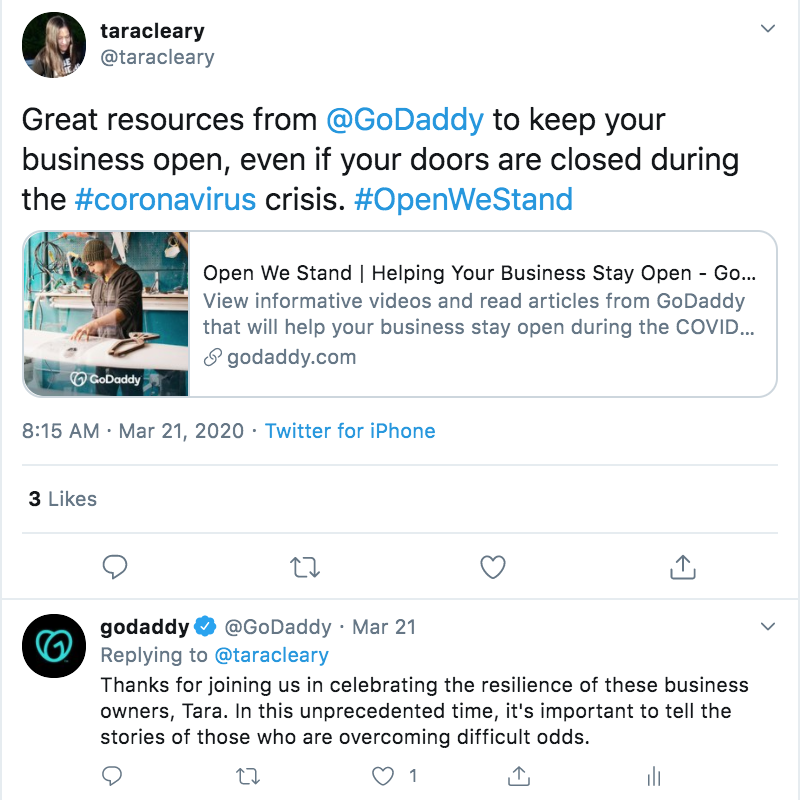
Task: Expand GoDaddy reply's more options chevron
Action: tap(767, 627)
